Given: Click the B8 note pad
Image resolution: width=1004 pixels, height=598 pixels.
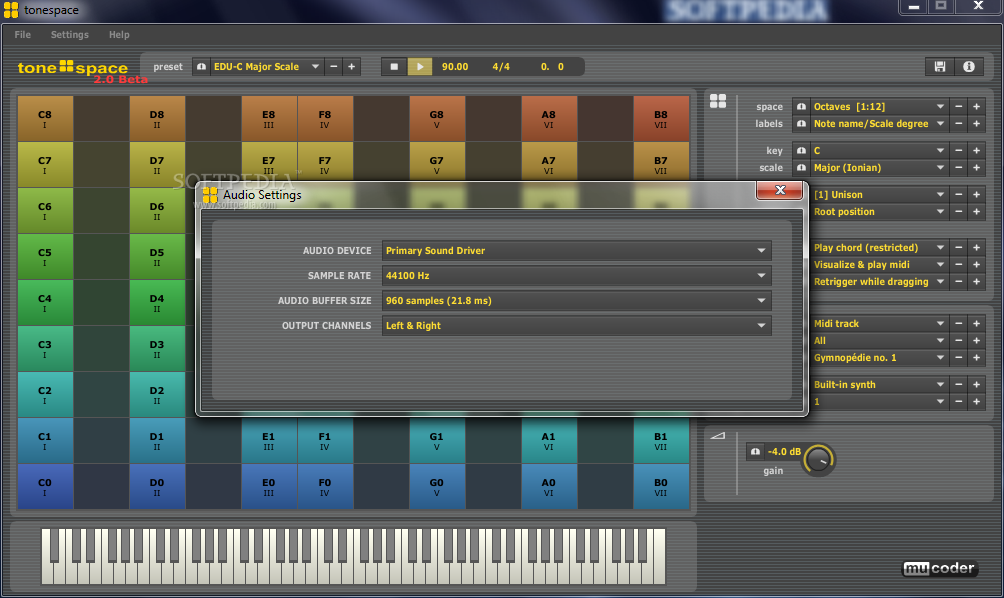Looking at the screenshot, I should click(x=661, y=118).
